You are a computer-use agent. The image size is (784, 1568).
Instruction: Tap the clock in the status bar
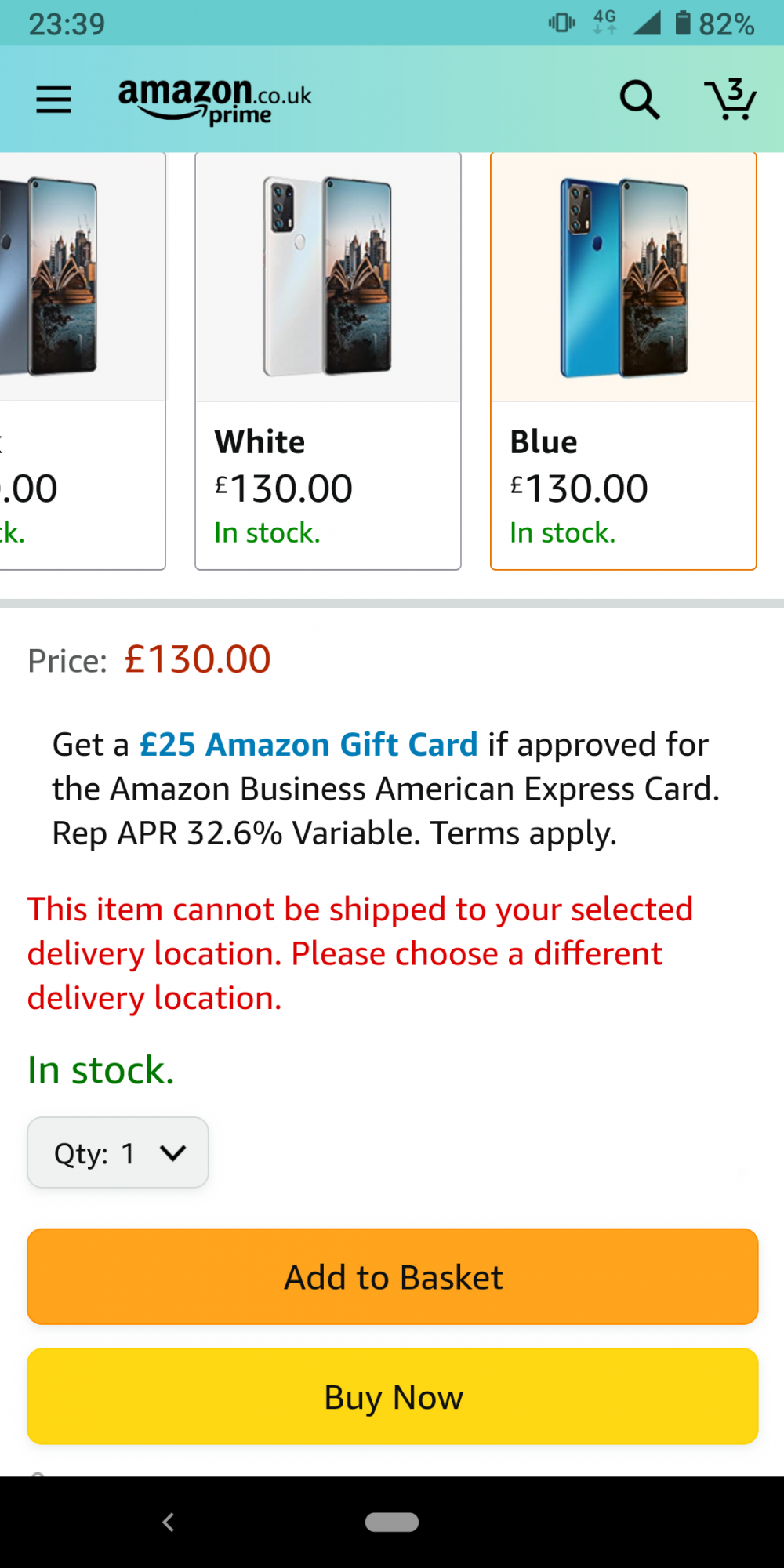point(67,24)
